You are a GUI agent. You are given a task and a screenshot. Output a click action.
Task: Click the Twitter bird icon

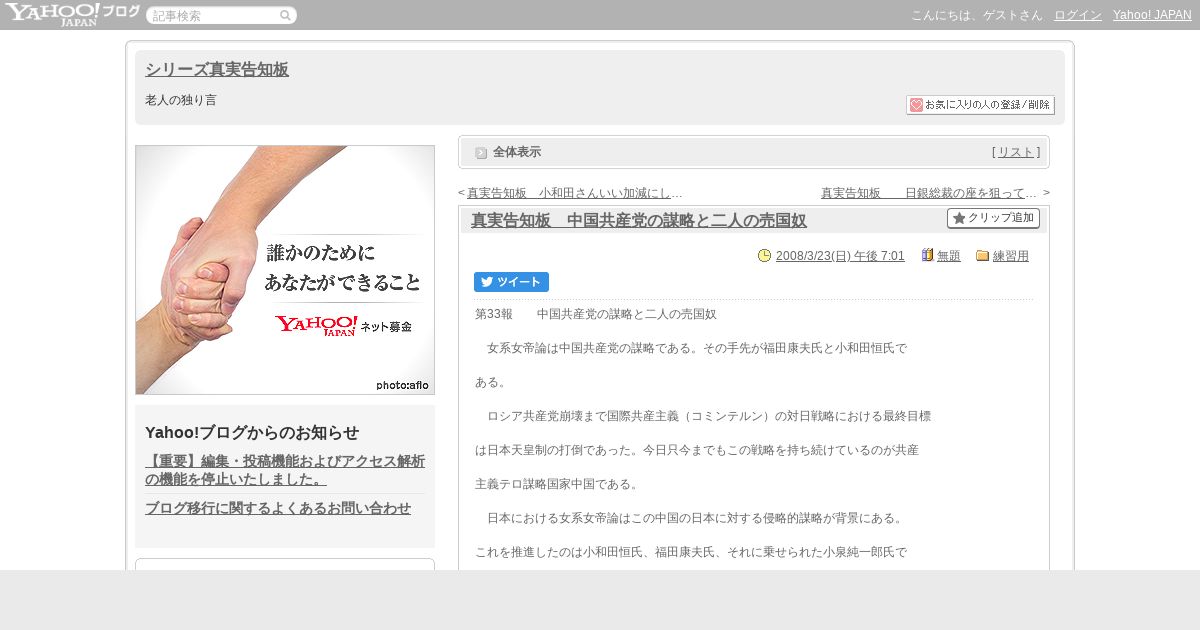point(487,282)
